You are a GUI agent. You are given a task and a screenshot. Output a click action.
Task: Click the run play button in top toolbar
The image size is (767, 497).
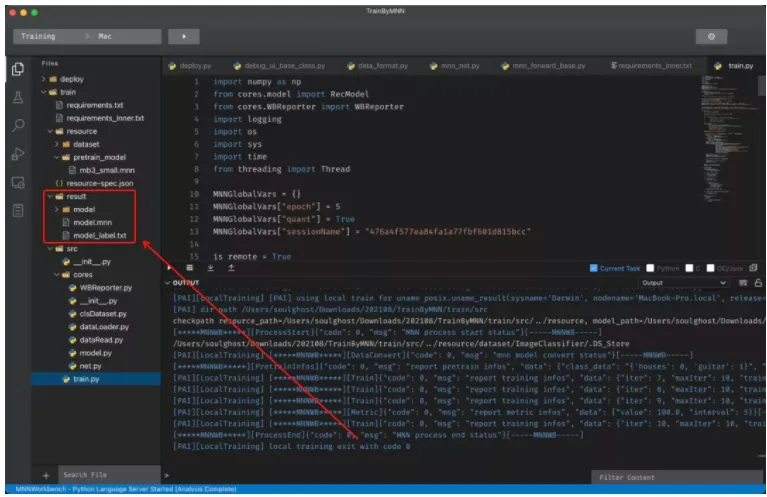tap(184, 36)
